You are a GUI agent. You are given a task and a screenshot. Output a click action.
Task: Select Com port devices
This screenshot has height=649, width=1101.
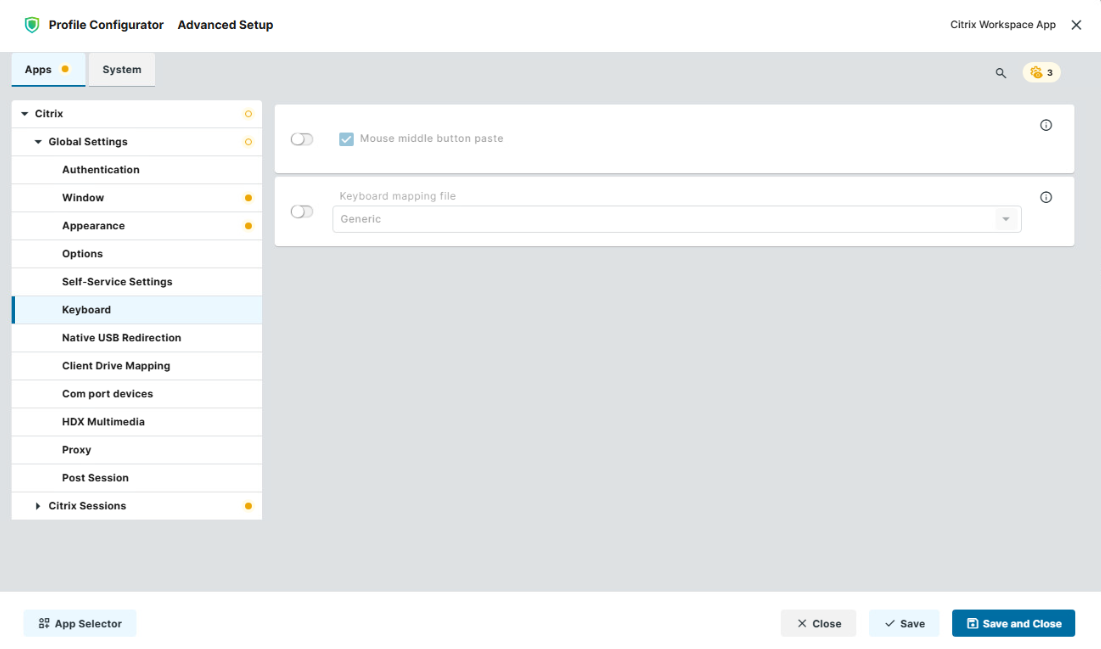(x=137, y=394)
